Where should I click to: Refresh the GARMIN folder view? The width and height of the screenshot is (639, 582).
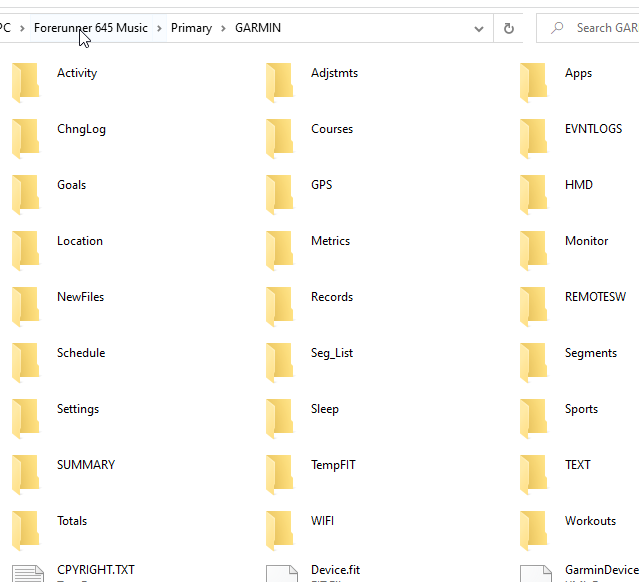click(x=509, y=29)
